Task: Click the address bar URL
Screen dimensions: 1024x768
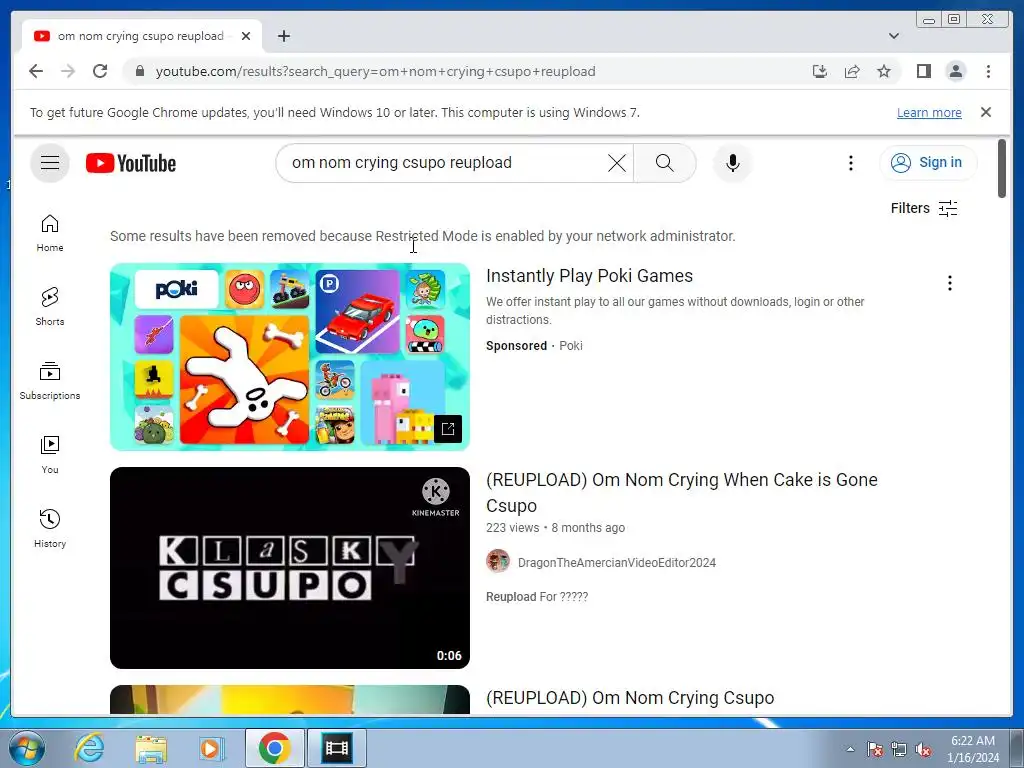Action: coord(376,71)
